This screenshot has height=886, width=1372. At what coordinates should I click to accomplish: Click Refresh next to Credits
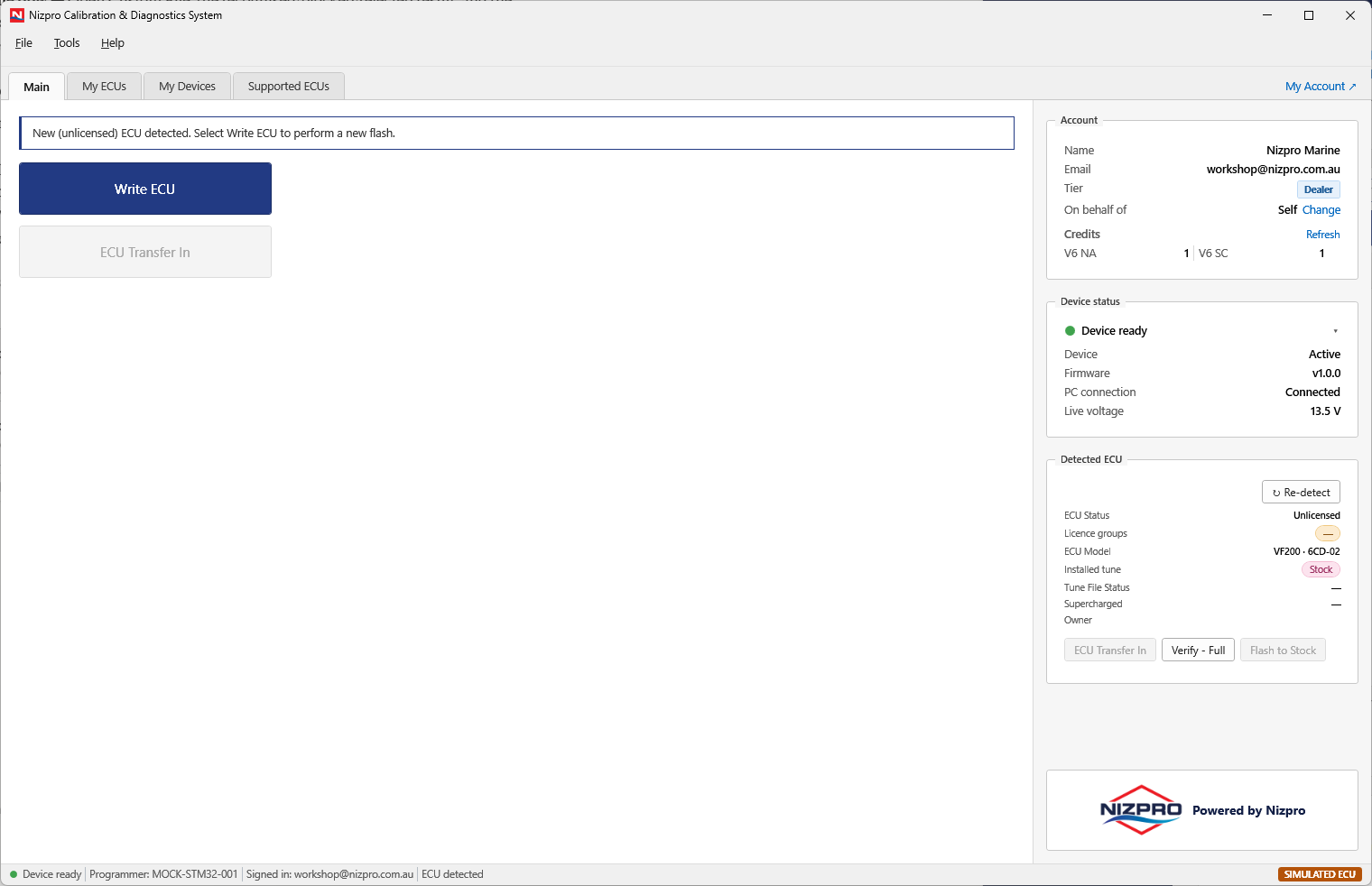1322,235
